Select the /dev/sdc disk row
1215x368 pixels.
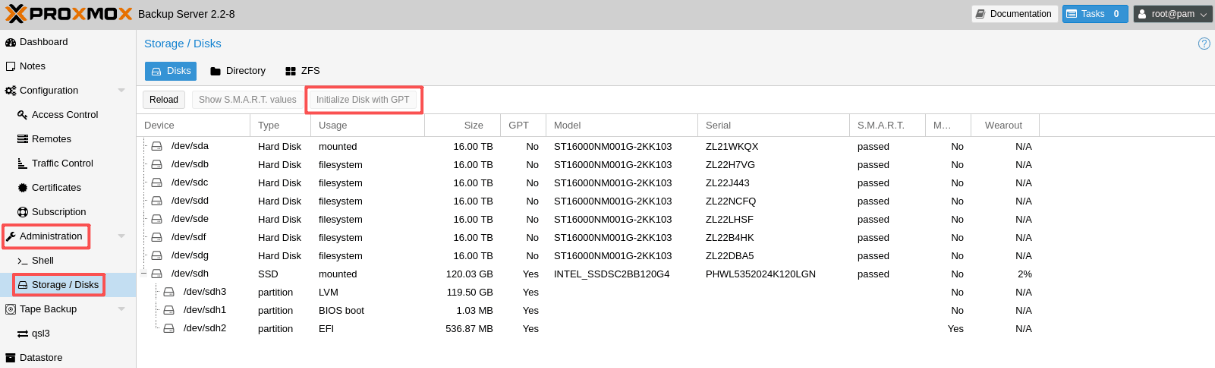(x=676, y=182)
